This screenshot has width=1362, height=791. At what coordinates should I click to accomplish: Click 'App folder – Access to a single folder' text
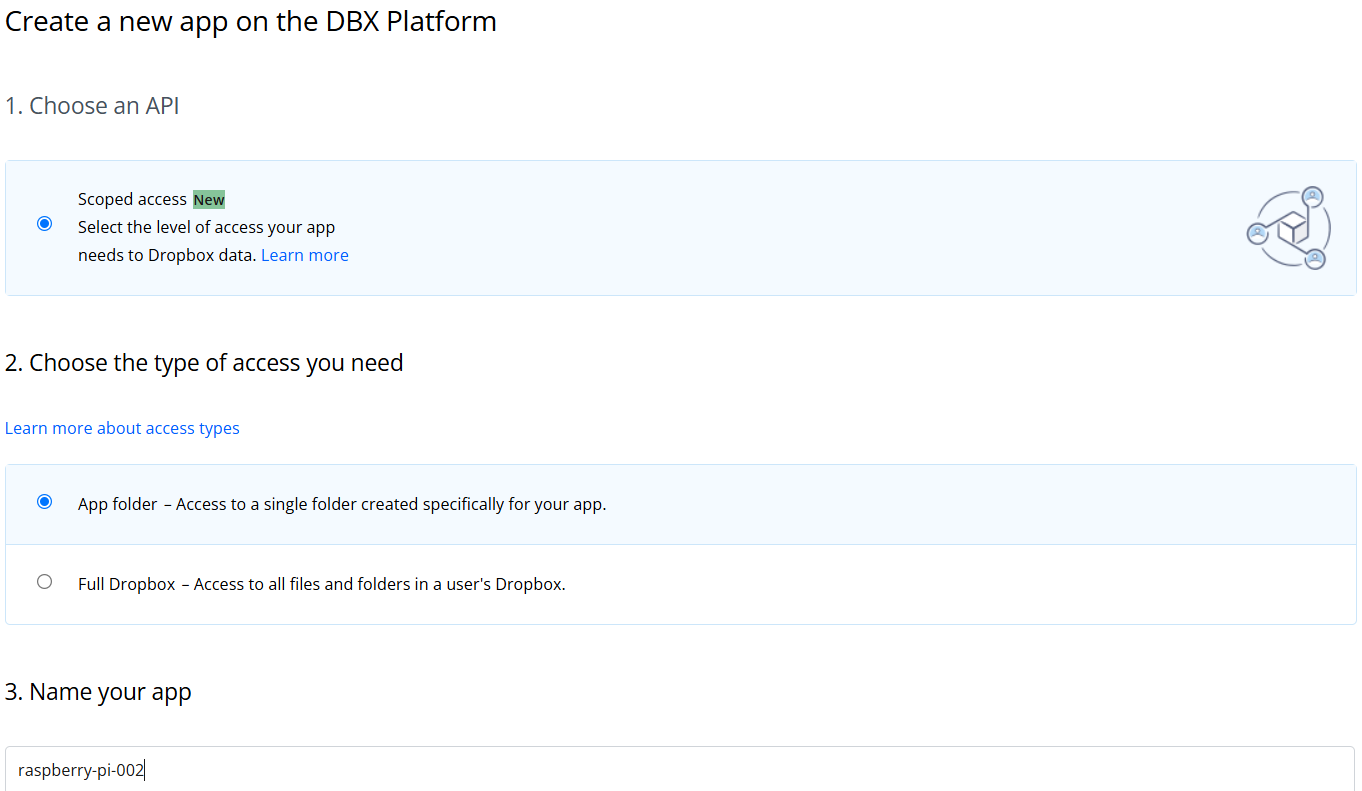click(342, 504)
